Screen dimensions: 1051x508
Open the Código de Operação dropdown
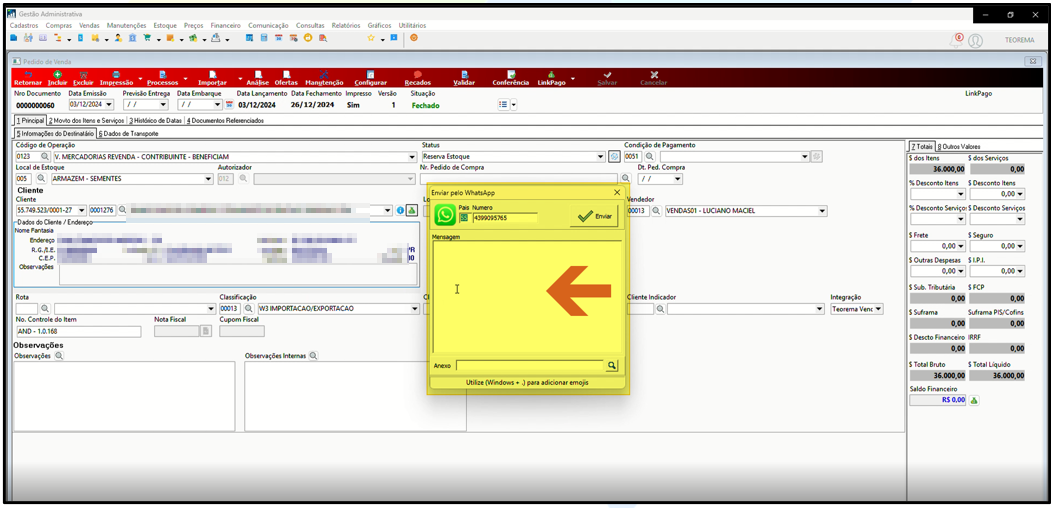click(412, 156)
